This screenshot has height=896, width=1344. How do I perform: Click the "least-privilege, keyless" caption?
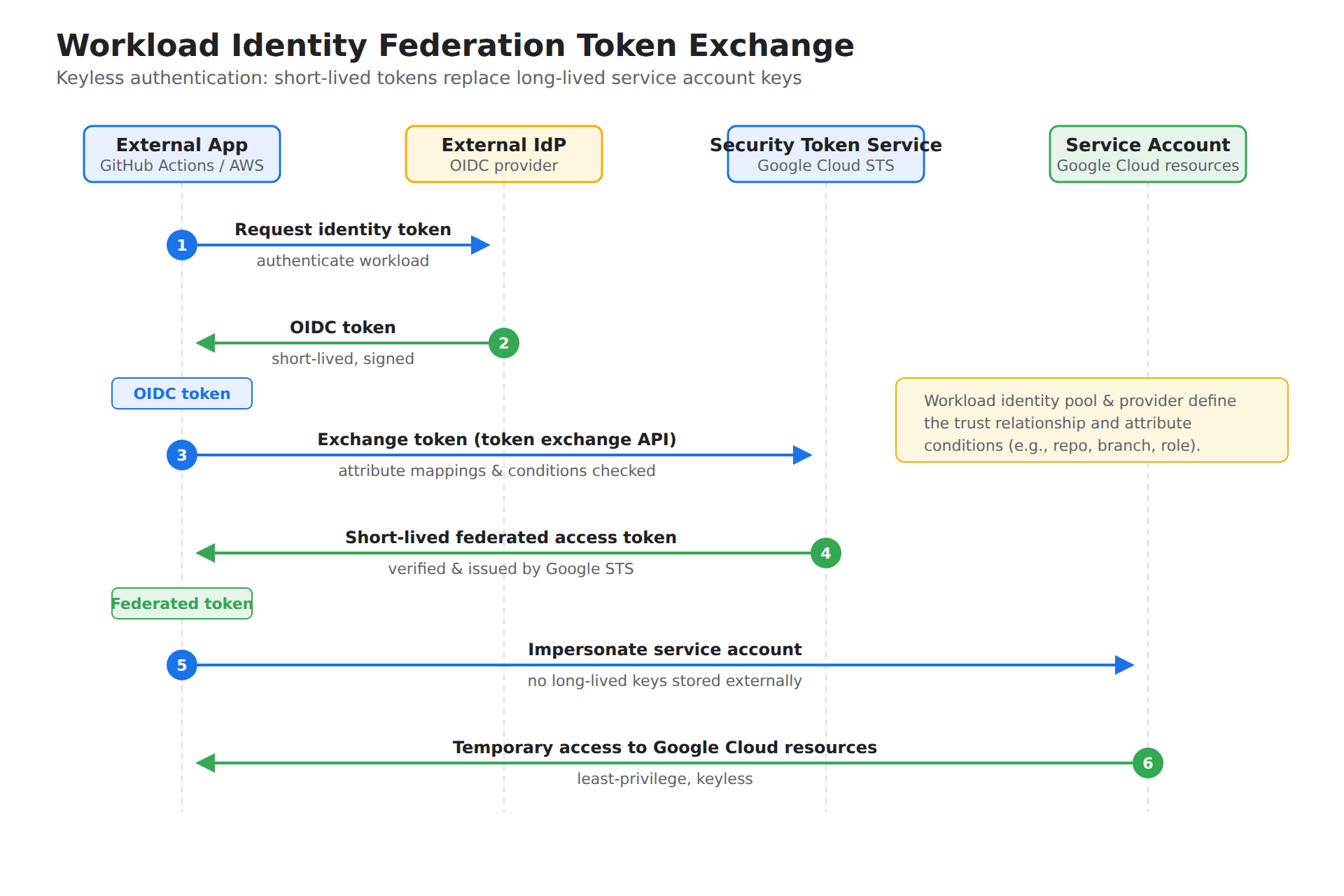665,779
